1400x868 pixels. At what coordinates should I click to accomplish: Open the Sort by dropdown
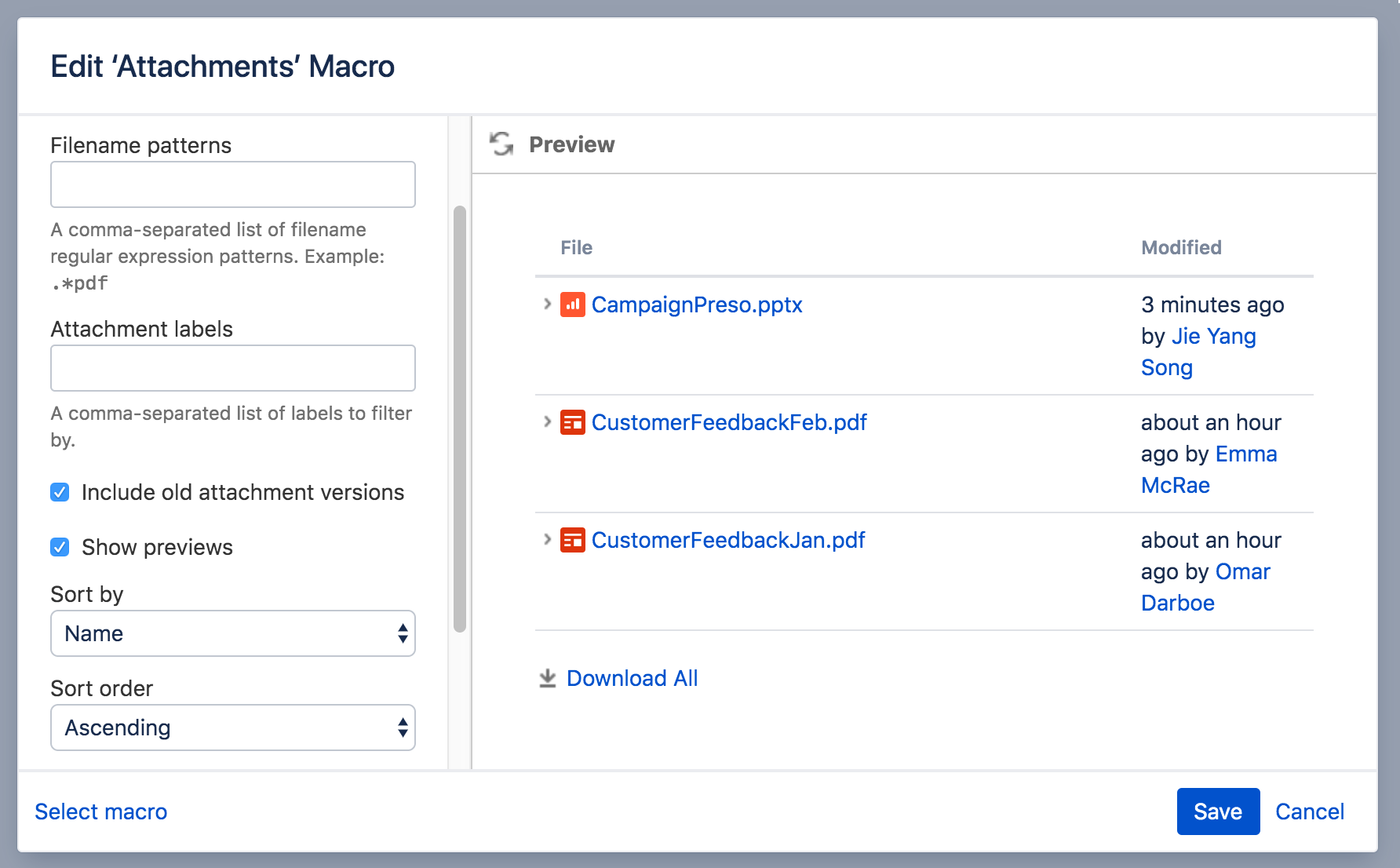coord(233,633)
